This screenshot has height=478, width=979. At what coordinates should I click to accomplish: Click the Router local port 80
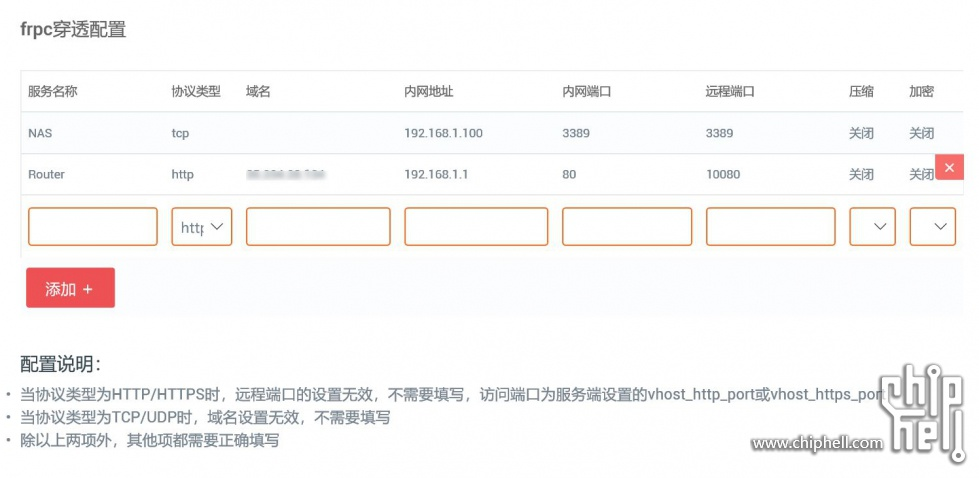[569, 174]
